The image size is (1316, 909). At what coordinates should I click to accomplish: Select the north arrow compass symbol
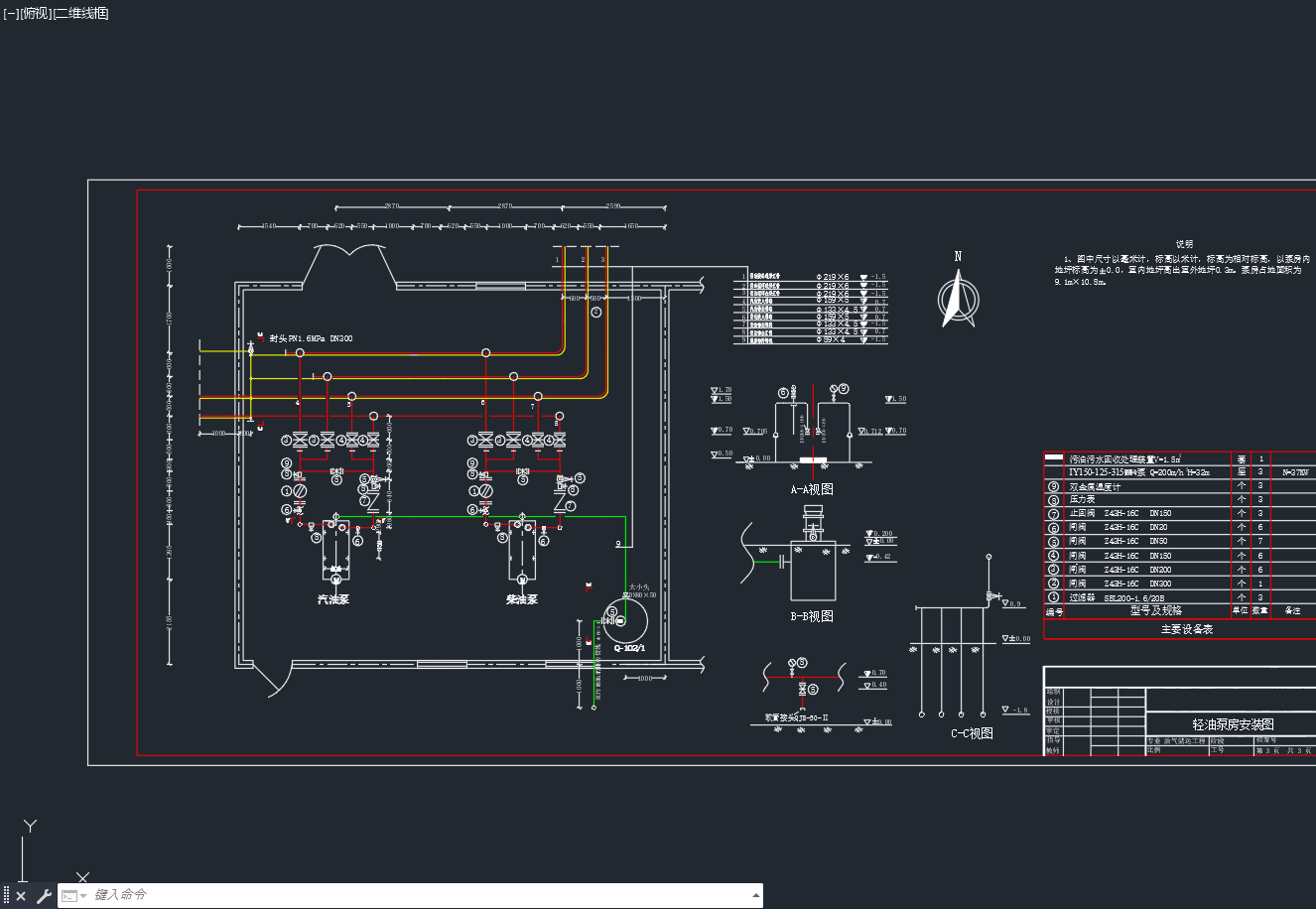[958, 298]
